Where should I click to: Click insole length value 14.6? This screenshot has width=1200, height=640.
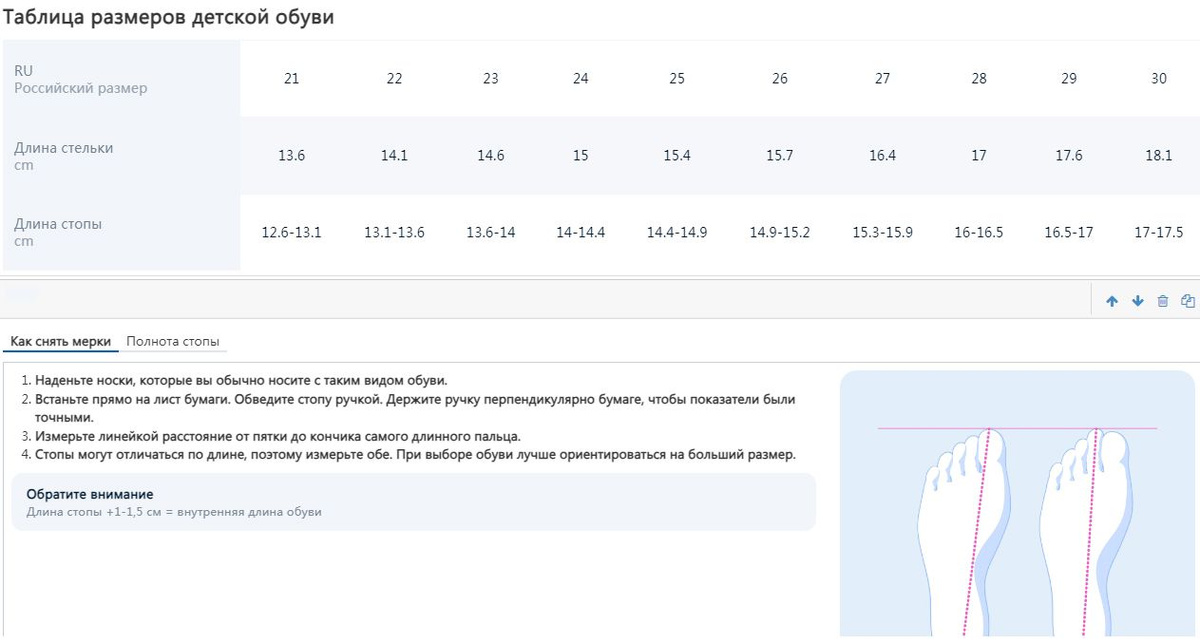[x=490, y=156]
